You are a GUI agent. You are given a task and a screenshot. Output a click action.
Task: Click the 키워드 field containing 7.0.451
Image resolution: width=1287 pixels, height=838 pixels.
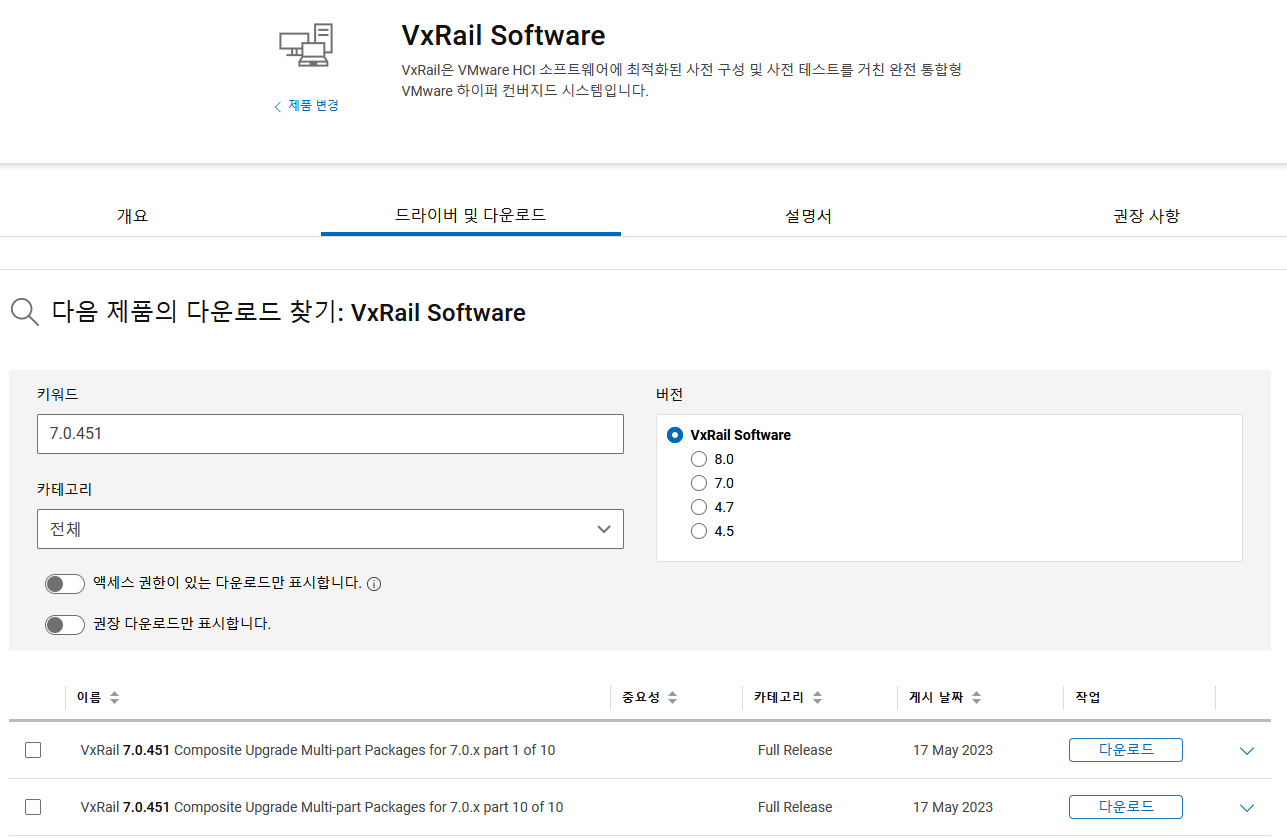[x=330, y=434]
